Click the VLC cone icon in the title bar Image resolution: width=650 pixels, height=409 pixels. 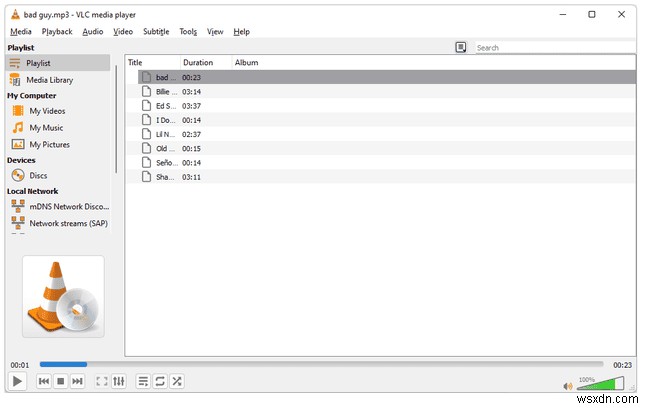[15, 15]
